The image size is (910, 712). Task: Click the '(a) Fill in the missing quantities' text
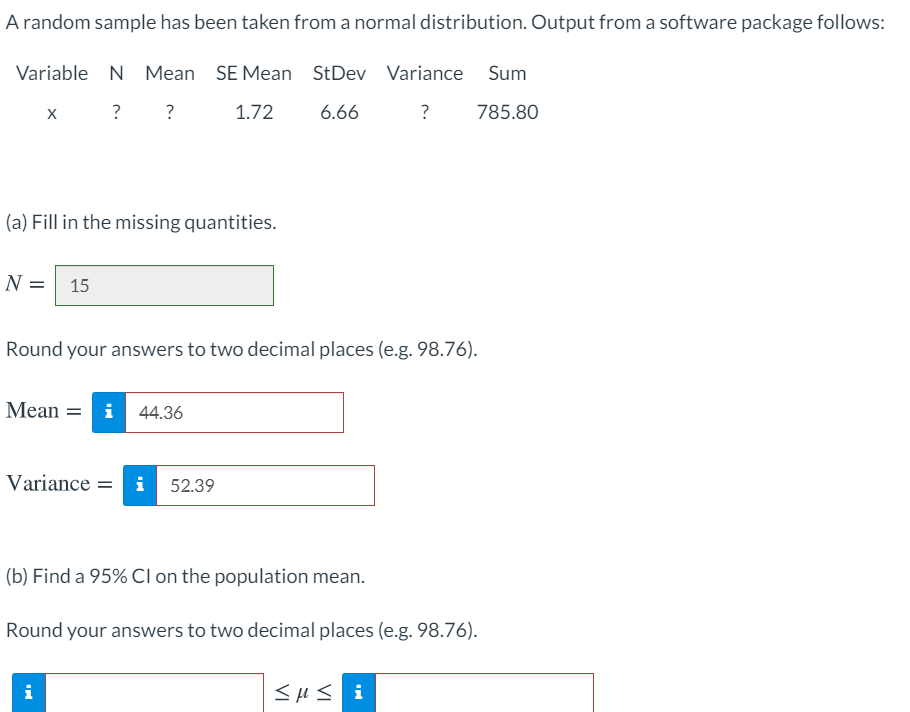pos(141,222)
